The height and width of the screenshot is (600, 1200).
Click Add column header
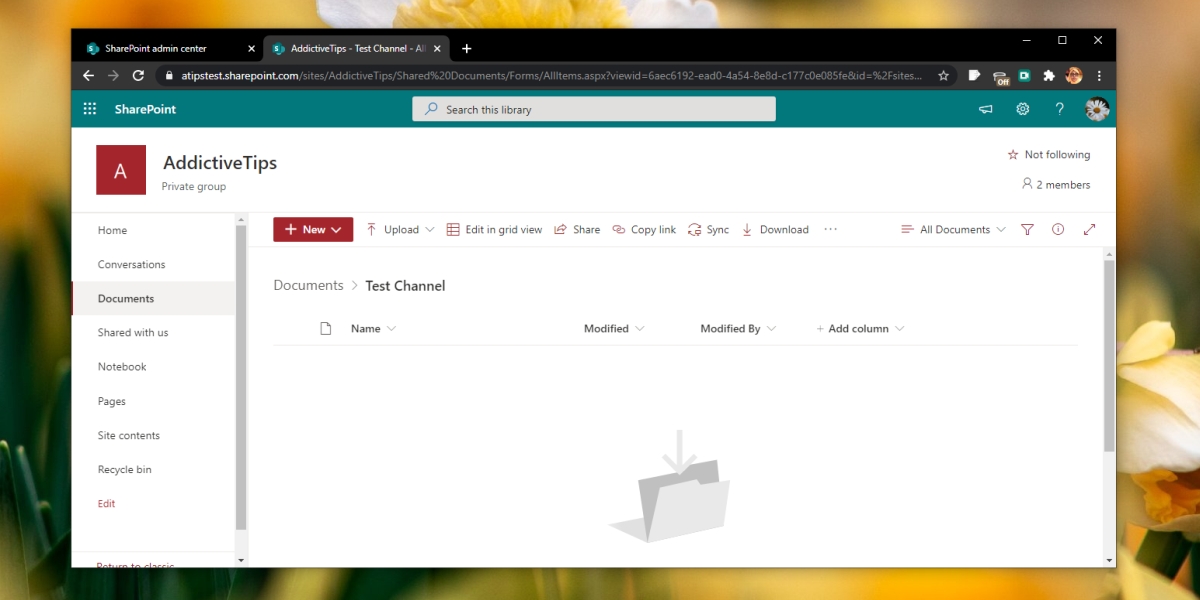click(860, 329)
